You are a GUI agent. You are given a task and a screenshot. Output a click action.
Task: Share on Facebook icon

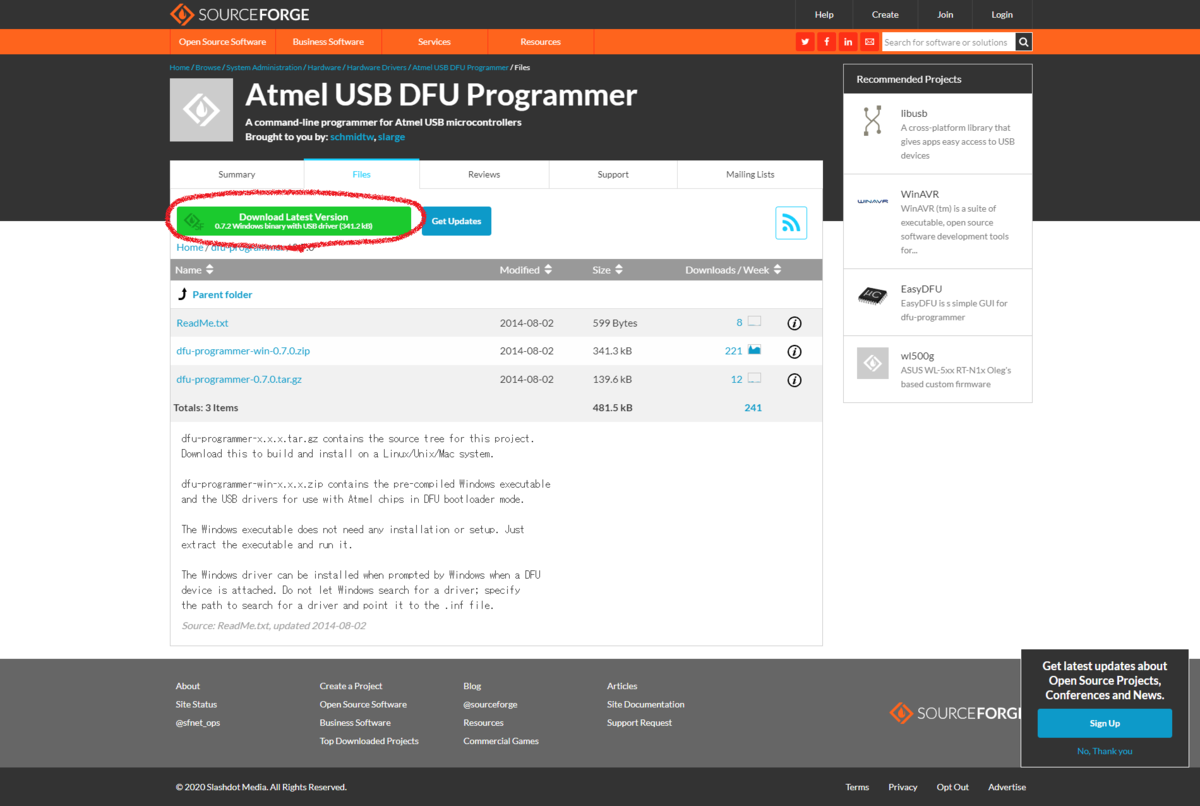tap(826, 41)
